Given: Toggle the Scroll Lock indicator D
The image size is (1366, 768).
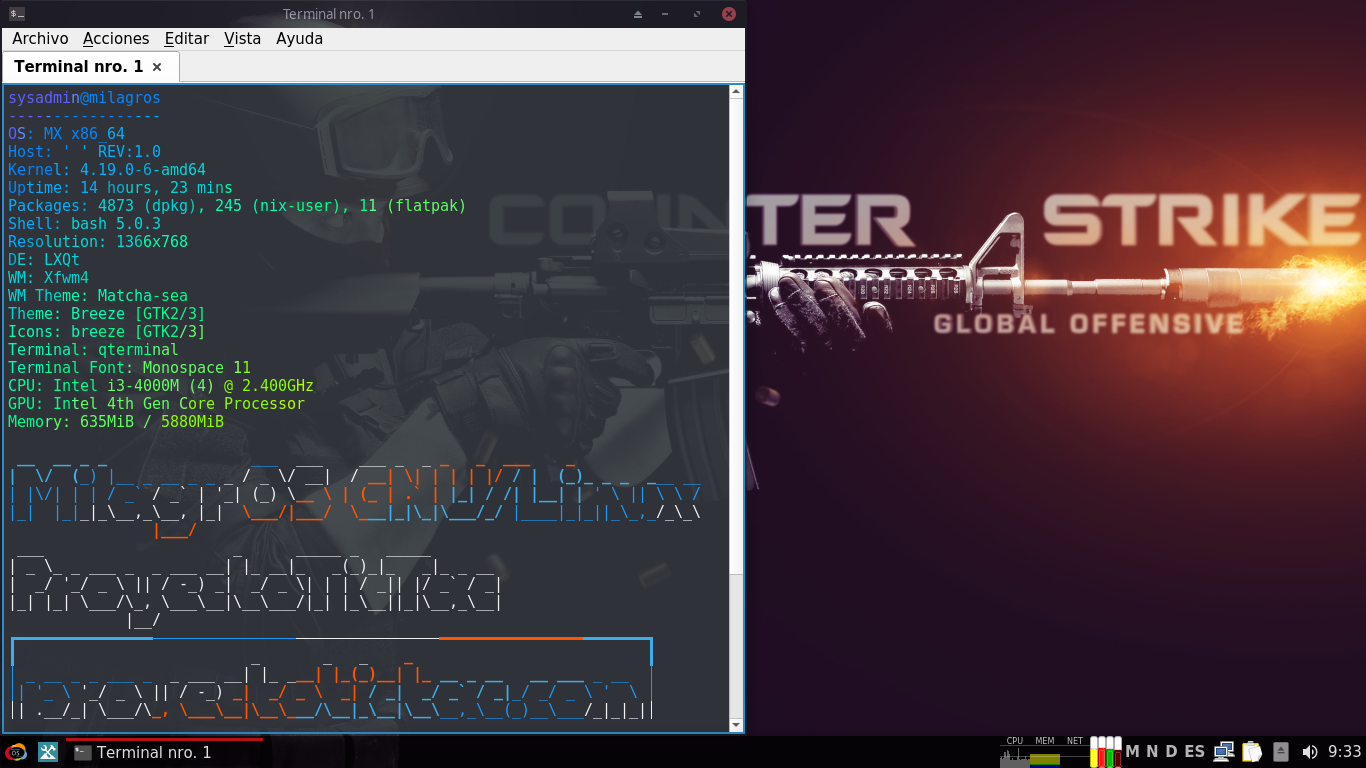Looking at the screenshot, I should click(1171, 752).
